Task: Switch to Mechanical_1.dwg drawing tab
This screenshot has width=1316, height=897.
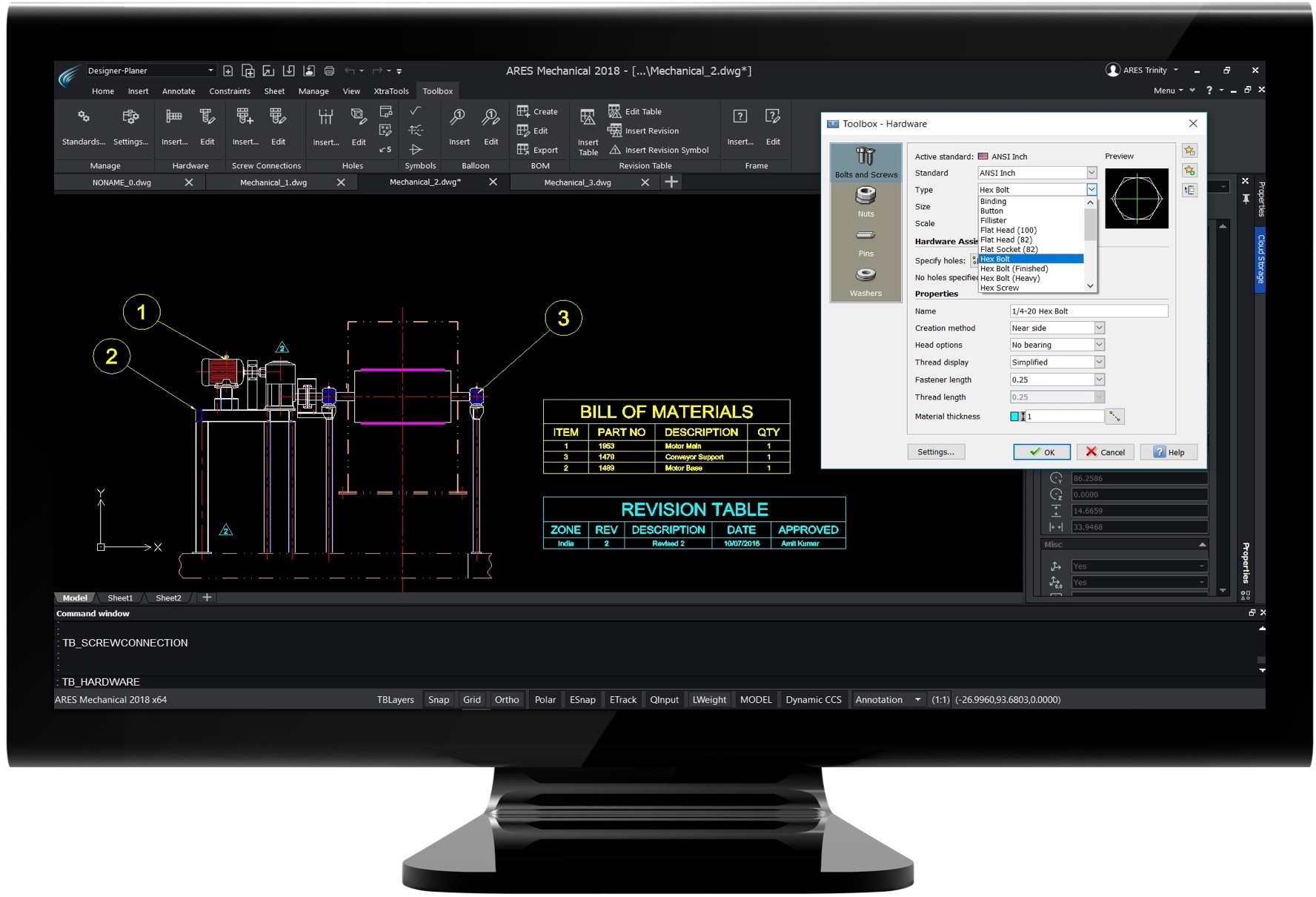Action: (x=273, y=182)
